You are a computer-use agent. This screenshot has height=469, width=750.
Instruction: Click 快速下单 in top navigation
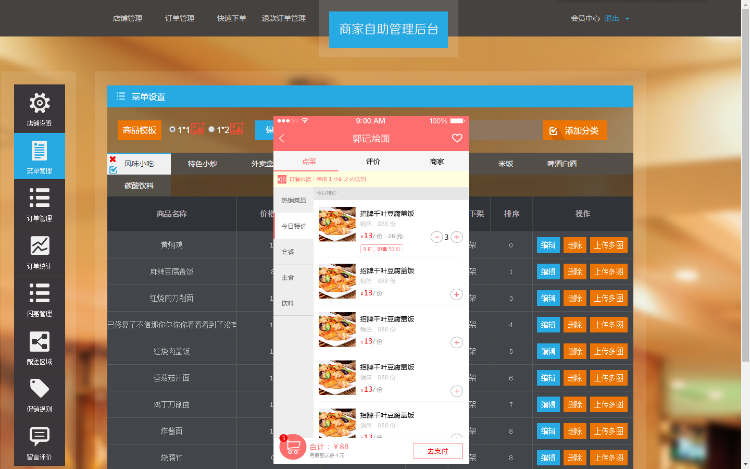pos(232,18)
